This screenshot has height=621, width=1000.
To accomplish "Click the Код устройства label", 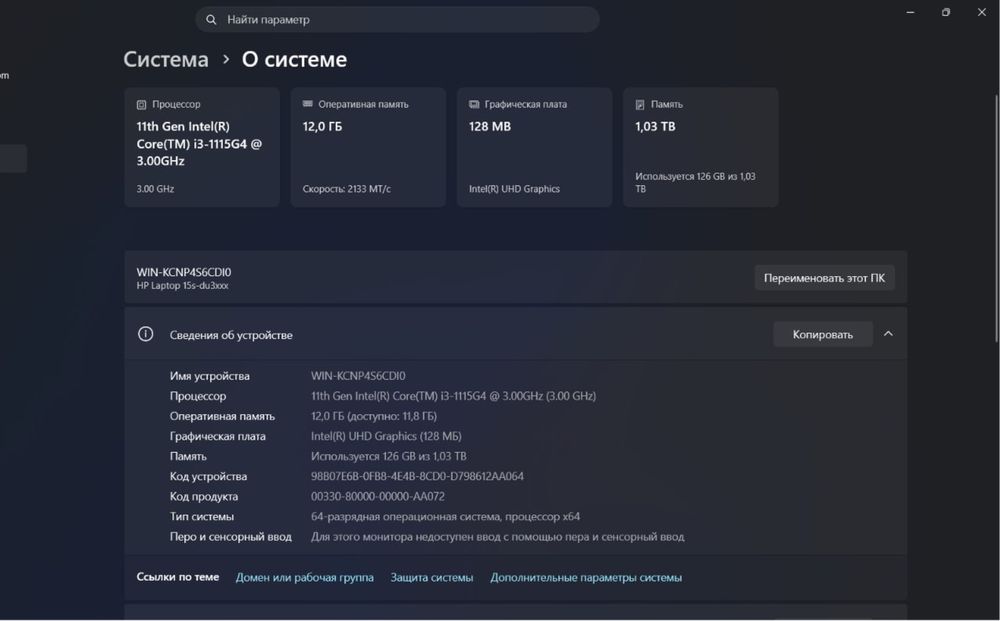I will (208, 476).
